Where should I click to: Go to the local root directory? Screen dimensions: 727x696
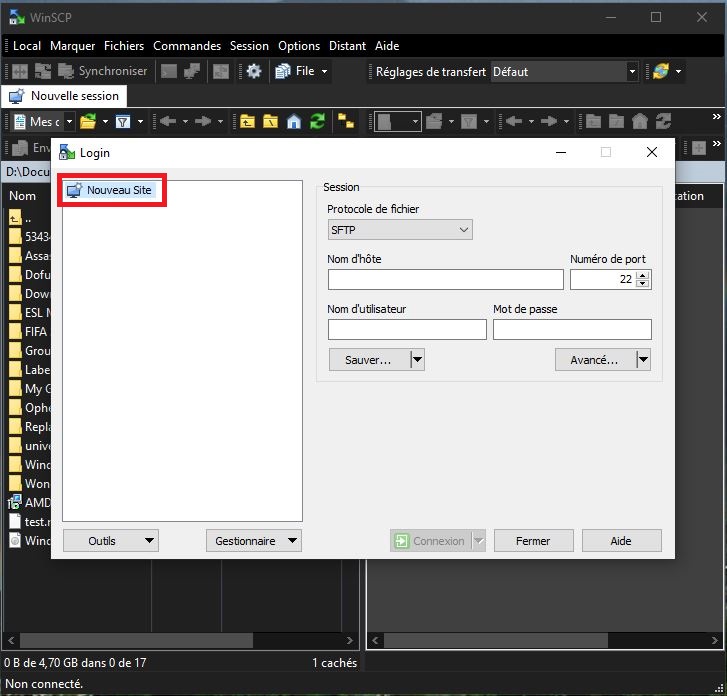(x=270, y=122)
